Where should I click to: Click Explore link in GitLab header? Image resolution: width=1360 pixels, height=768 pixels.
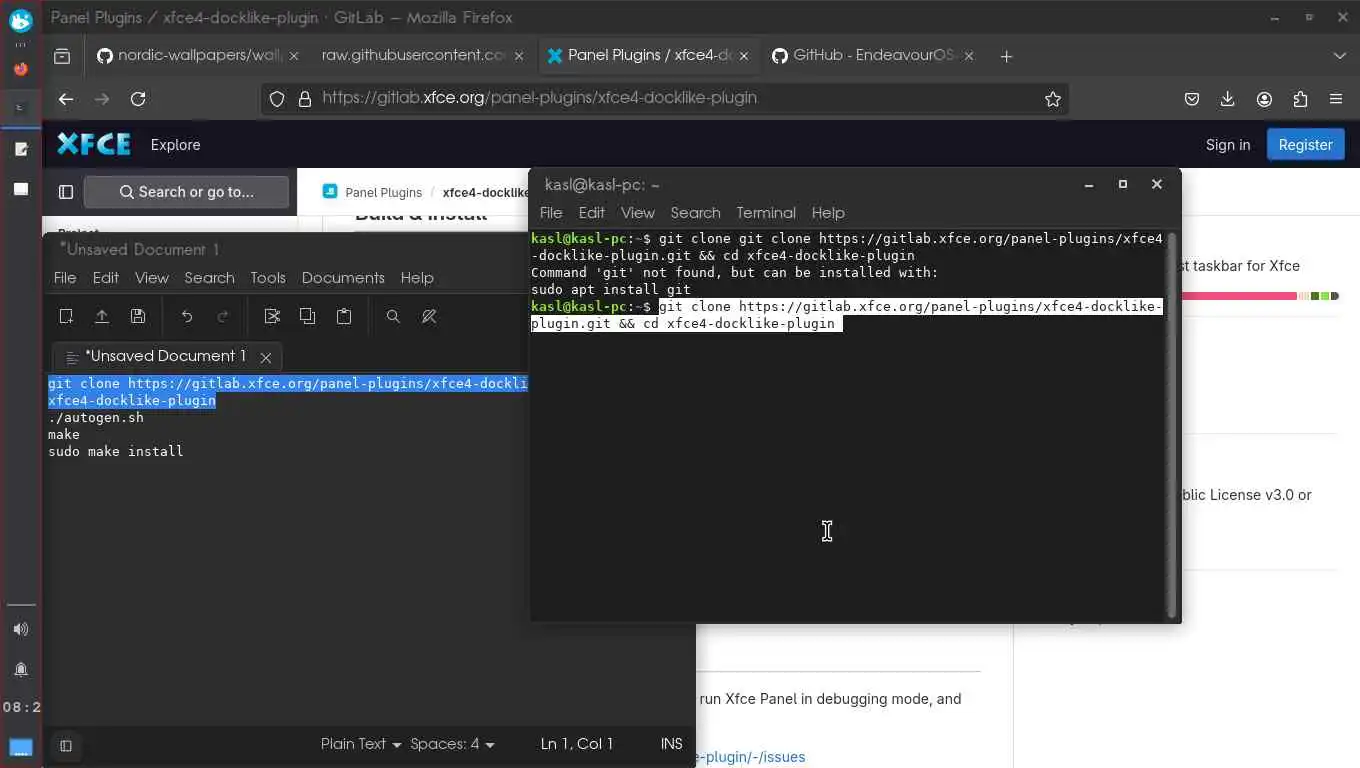click(176, 144)
